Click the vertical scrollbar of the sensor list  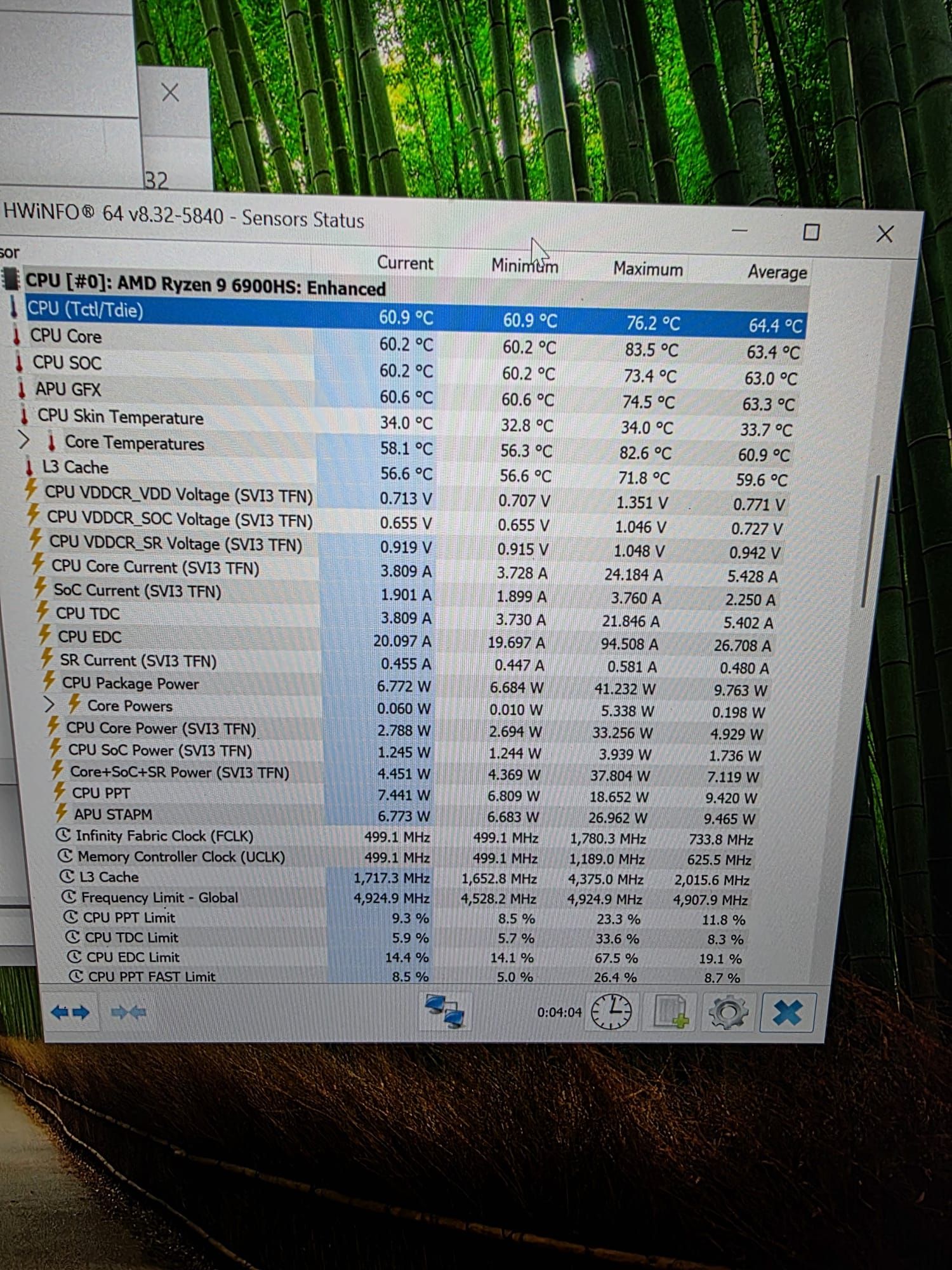[869, 540]
